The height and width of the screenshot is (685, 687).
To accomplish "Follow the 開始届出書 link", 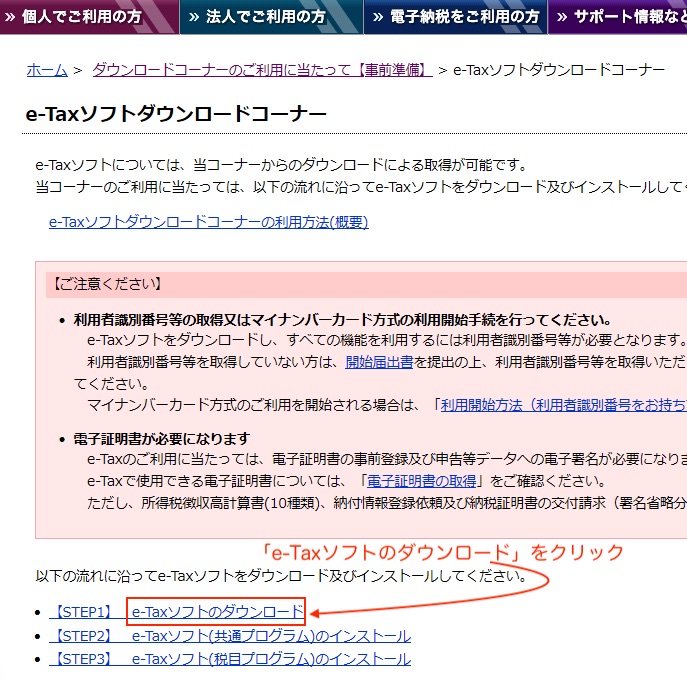I will coord(379,362).
